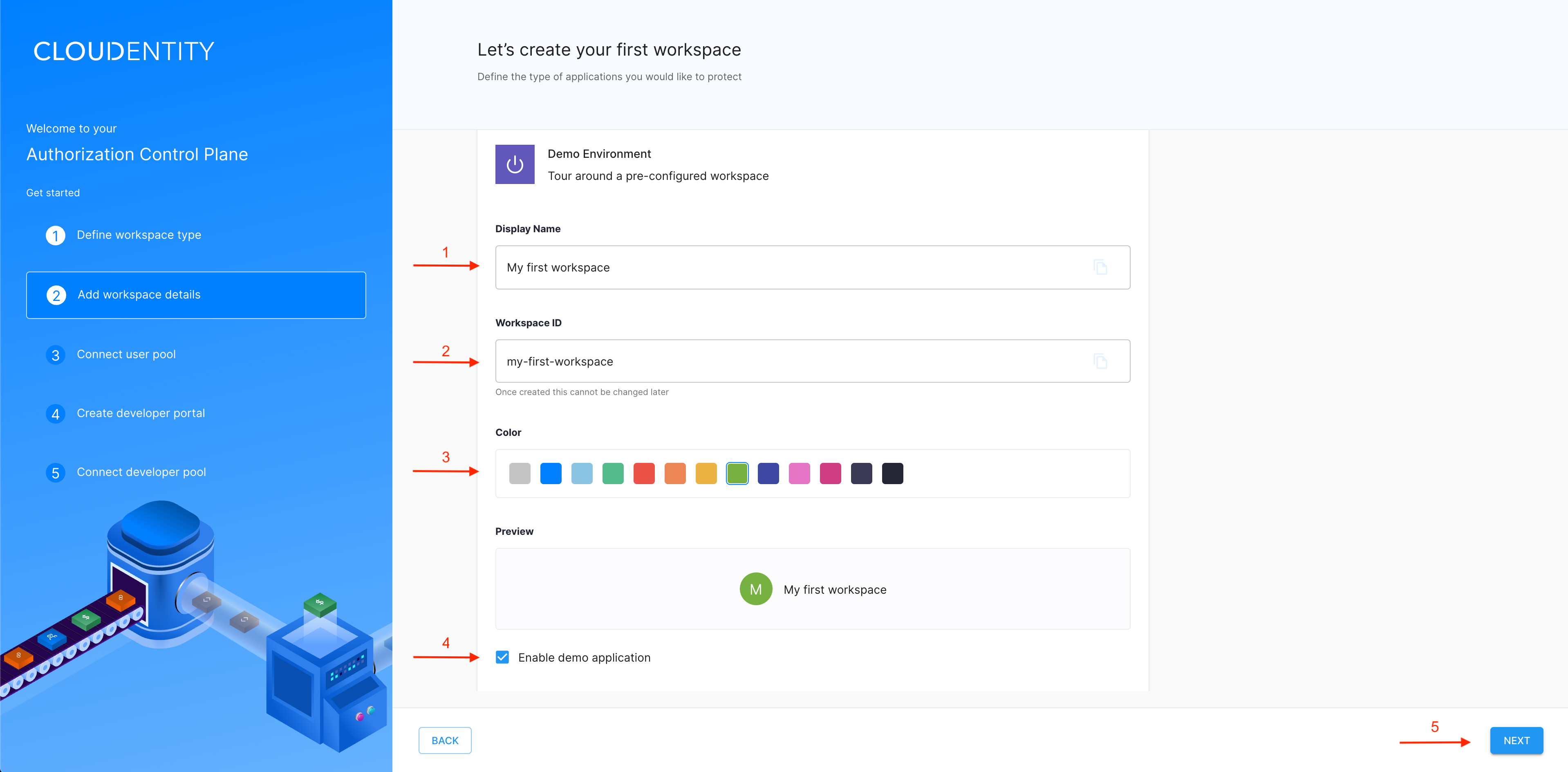Screen dimensions: 1568x772
Task: Pick the magenta color swatch
Action: [830, 473]
